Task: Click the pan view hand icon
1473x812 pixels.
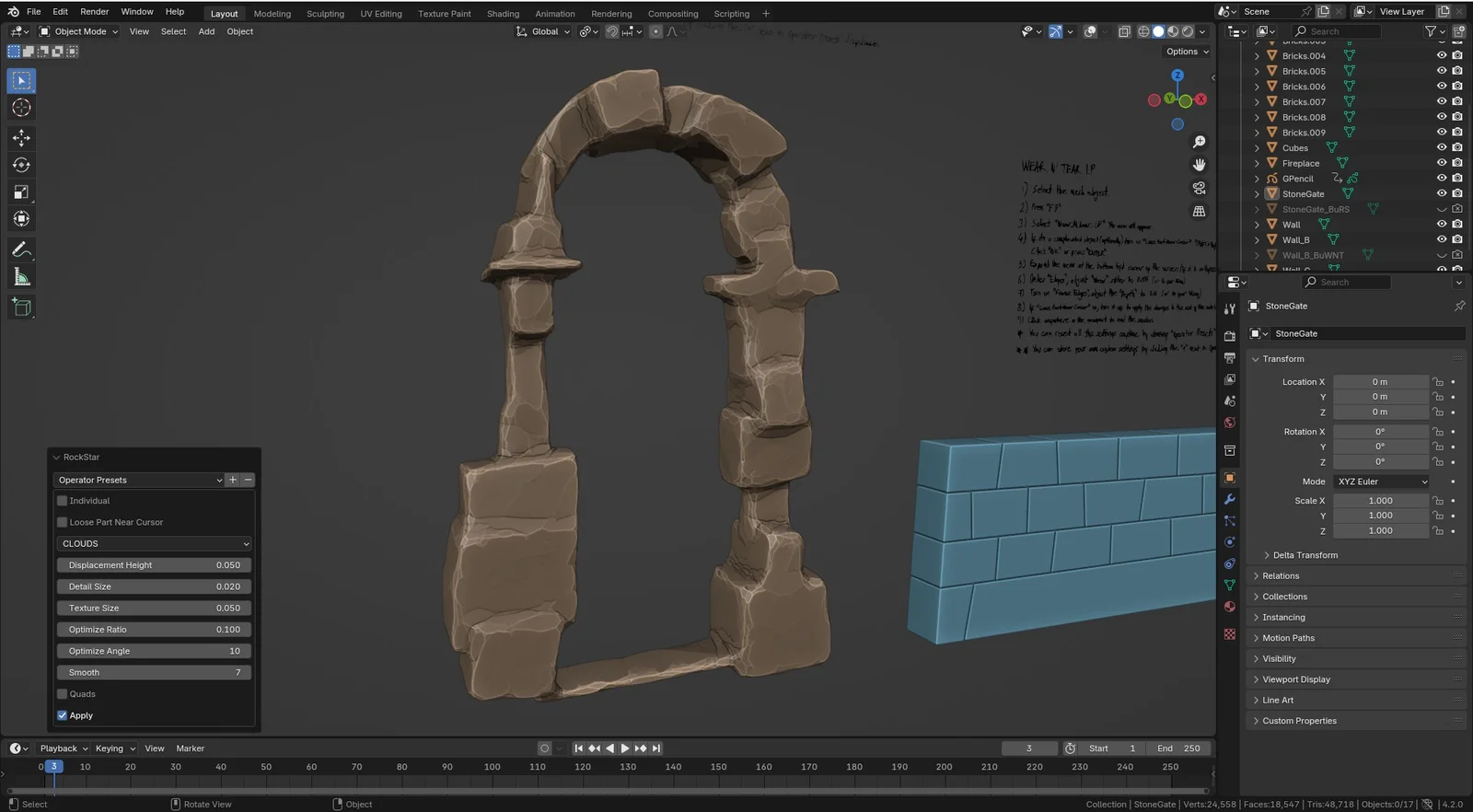Action: (x=1199, y=165)
